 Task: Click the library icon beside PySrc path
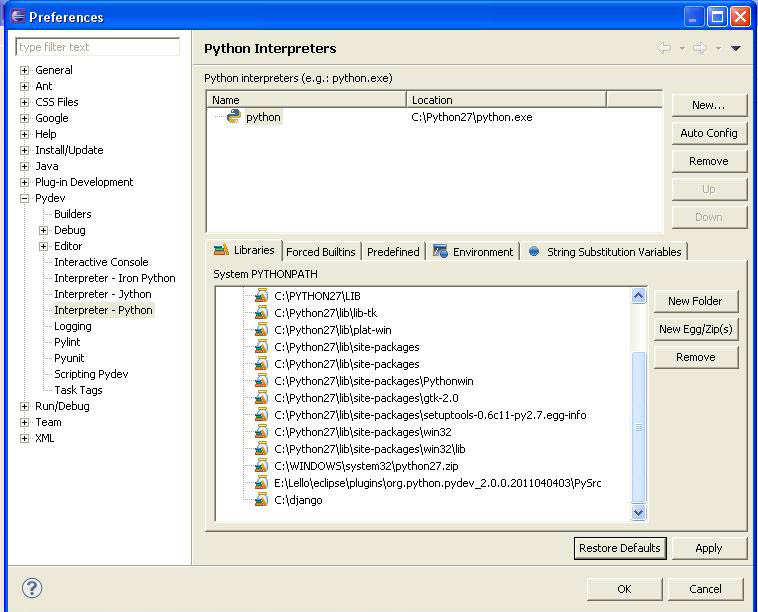pos(261,483)
